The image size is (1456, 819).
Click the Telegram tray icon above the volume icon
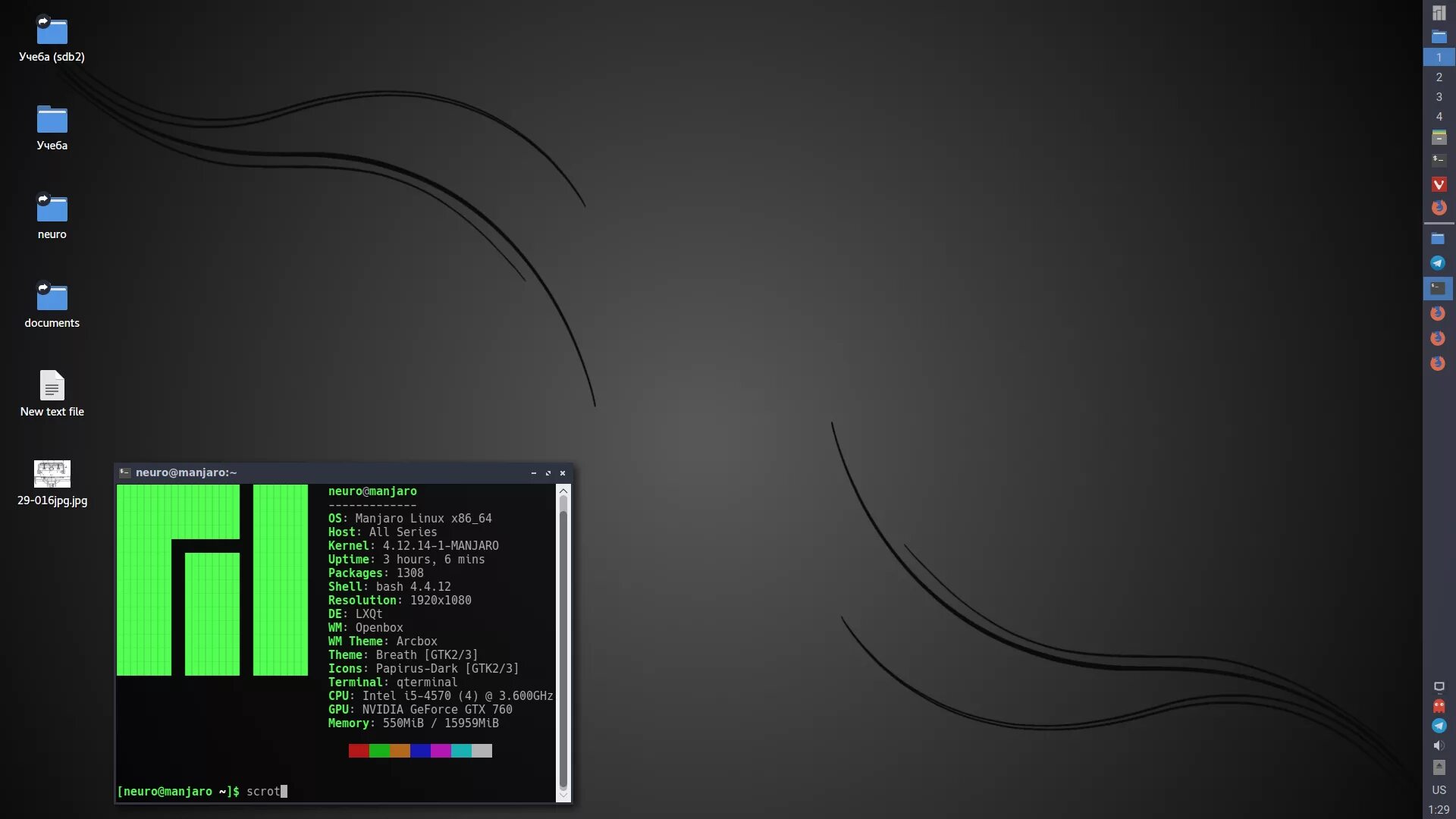pyautogui.click(x=1439, y=726)
